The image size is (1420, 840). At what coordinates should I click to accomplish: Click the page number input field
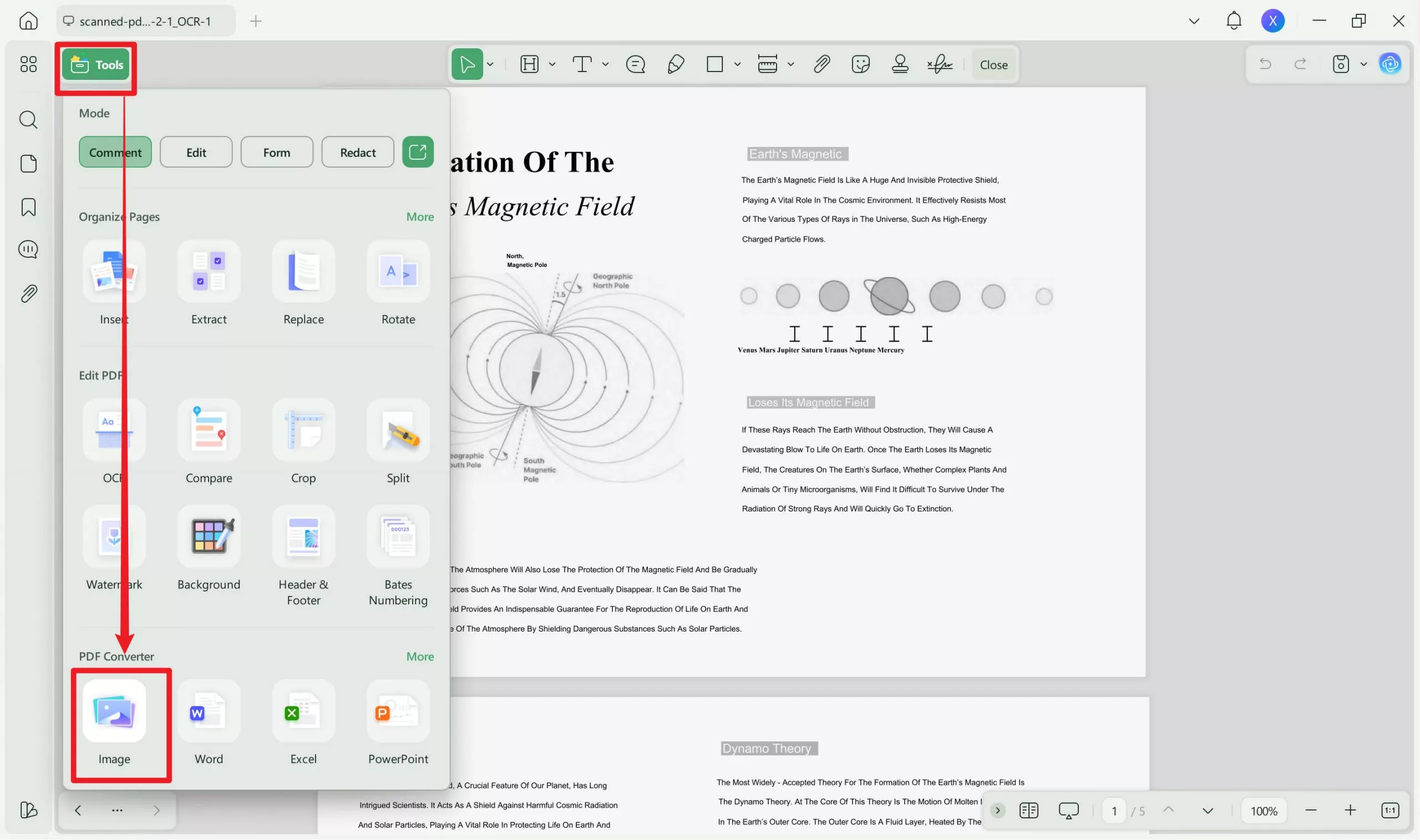(x=1113, y=811)
